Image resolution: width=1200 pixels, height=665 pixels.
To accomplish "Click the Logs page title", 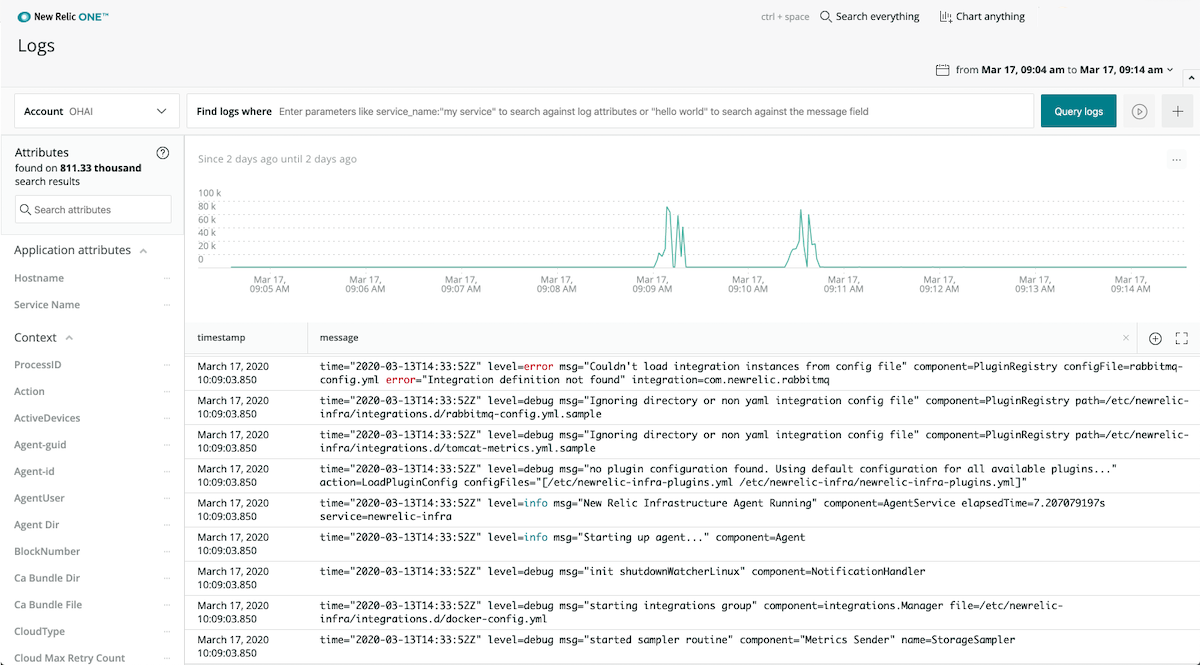I will [x=36, y=46].
